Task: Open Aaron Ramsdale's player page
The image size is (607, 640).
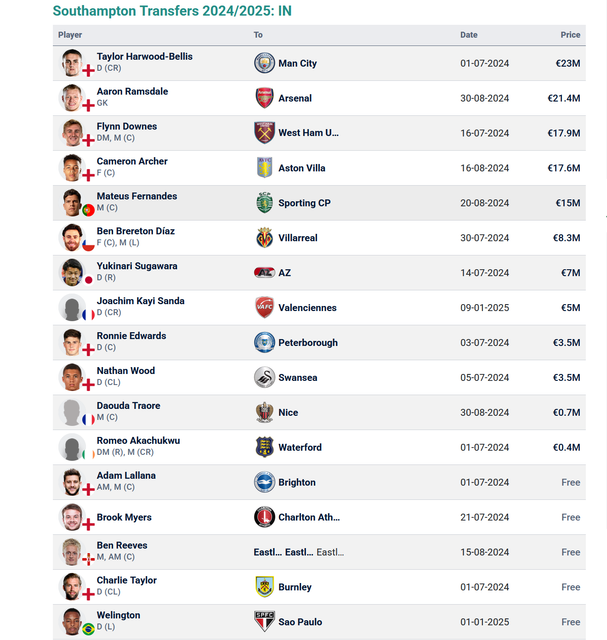Action: click(132, 91)
